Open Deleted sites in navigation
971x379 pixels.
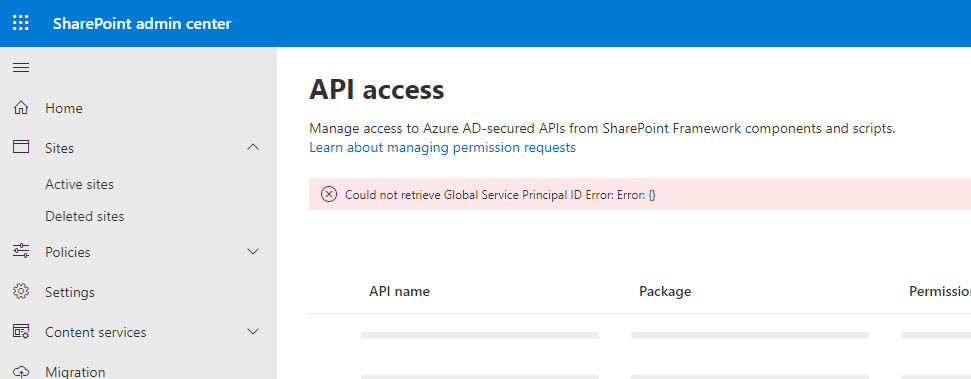(85, 217)
